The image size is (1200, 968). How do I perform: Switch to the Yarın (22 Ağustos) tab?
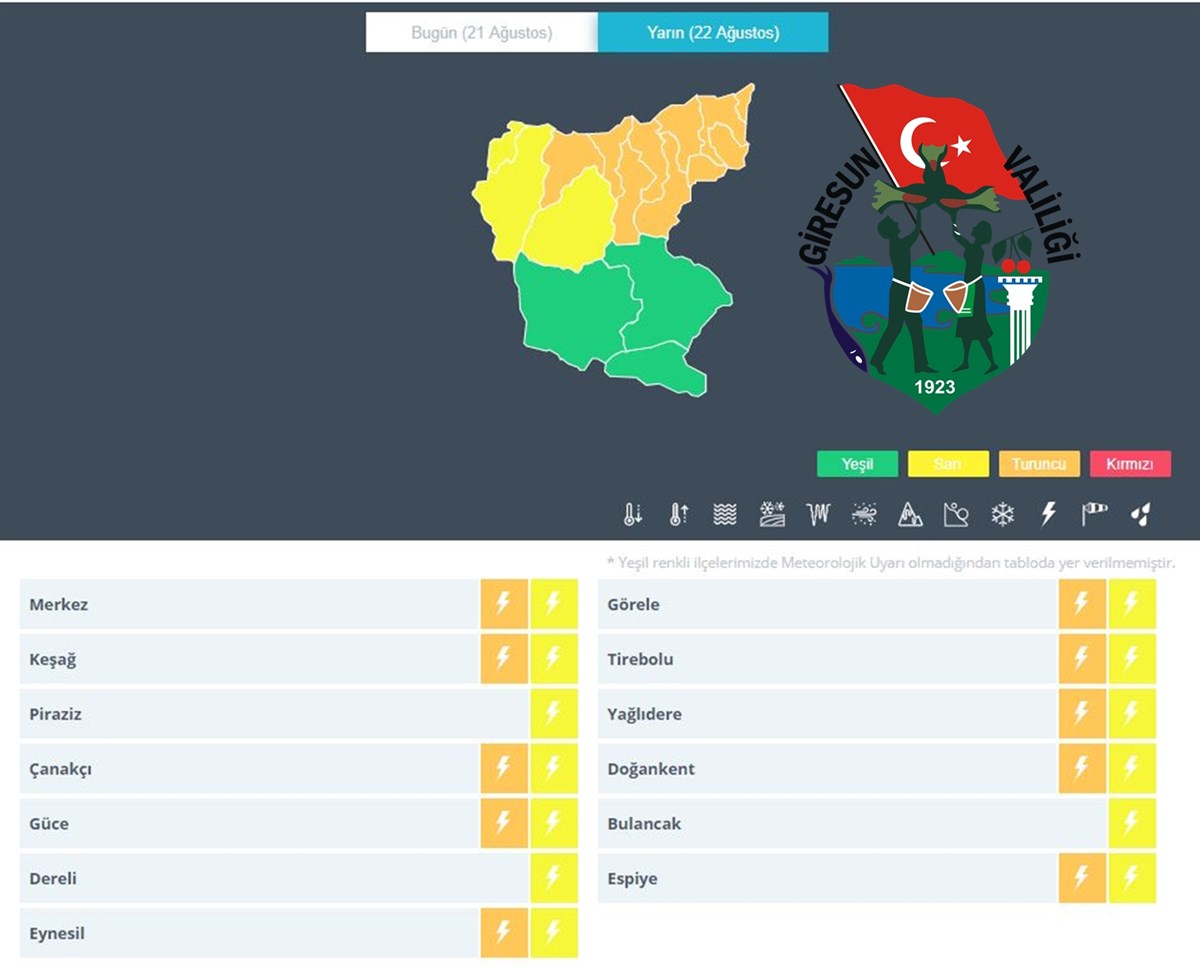coord(713,33)
